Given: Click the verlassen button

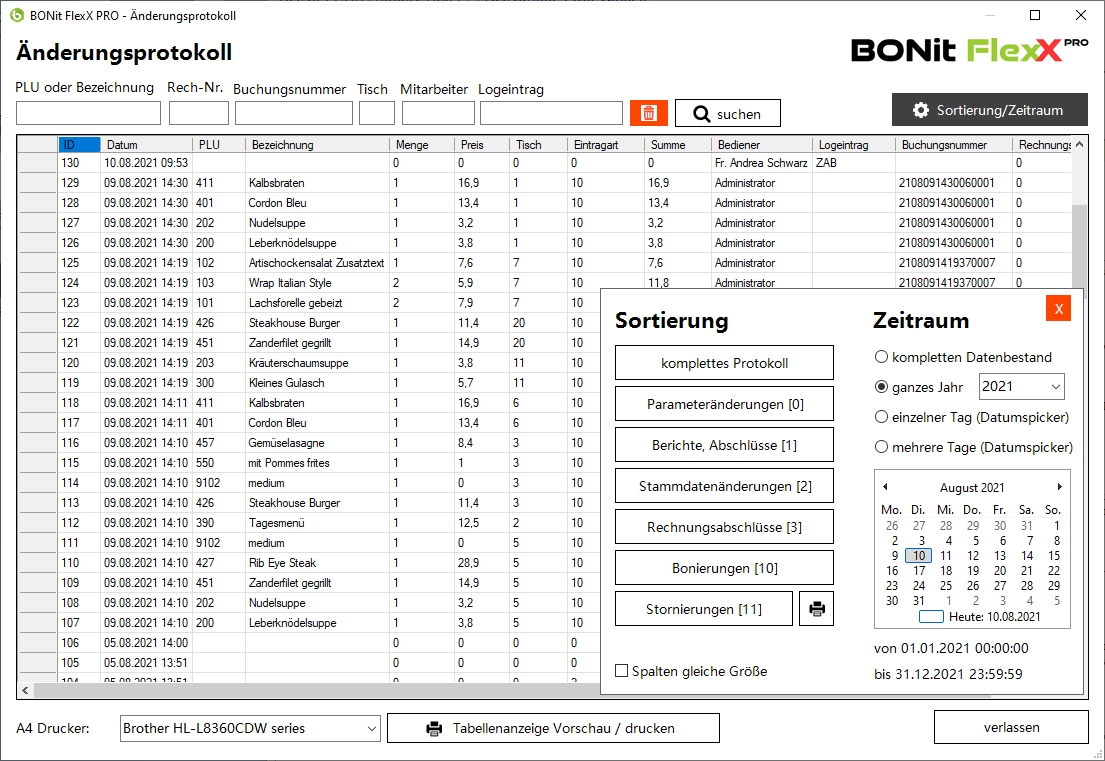Looking at the screenshot, I should [1011, 727].
